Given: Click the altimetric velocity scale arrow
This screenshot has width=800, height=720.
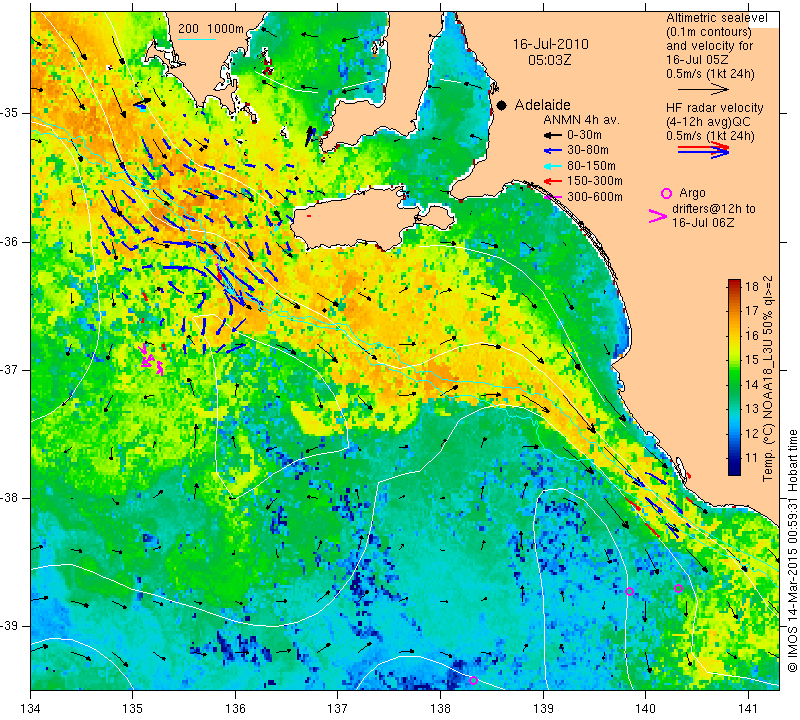Looking at the screenshot, I should pos(703,89).
